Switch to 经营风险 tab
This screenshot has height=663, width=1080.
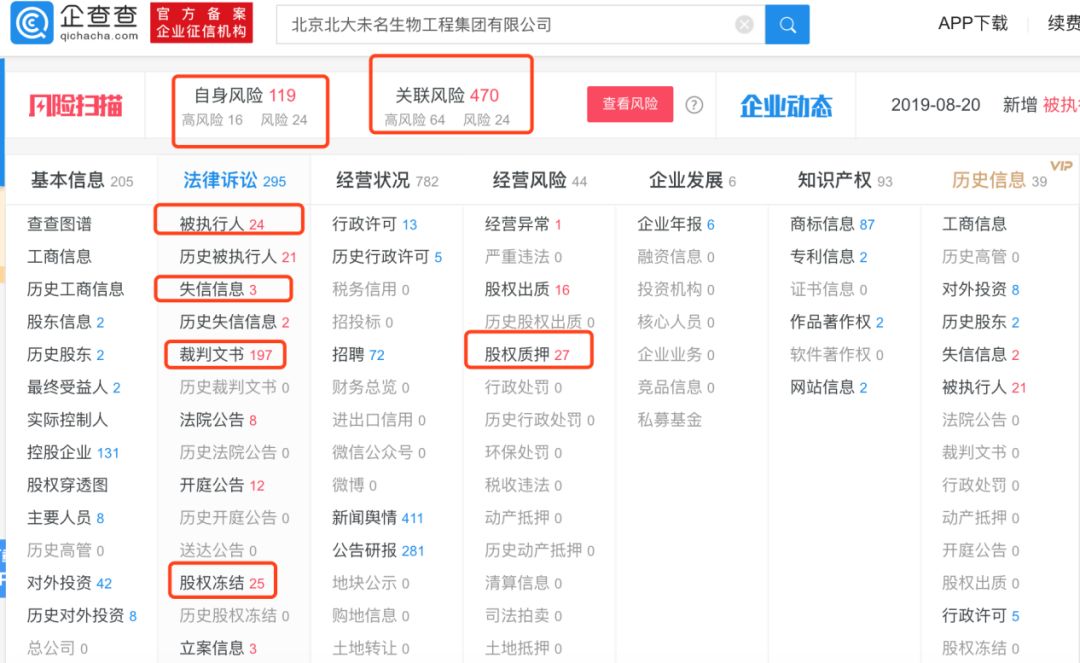point(539,180)
